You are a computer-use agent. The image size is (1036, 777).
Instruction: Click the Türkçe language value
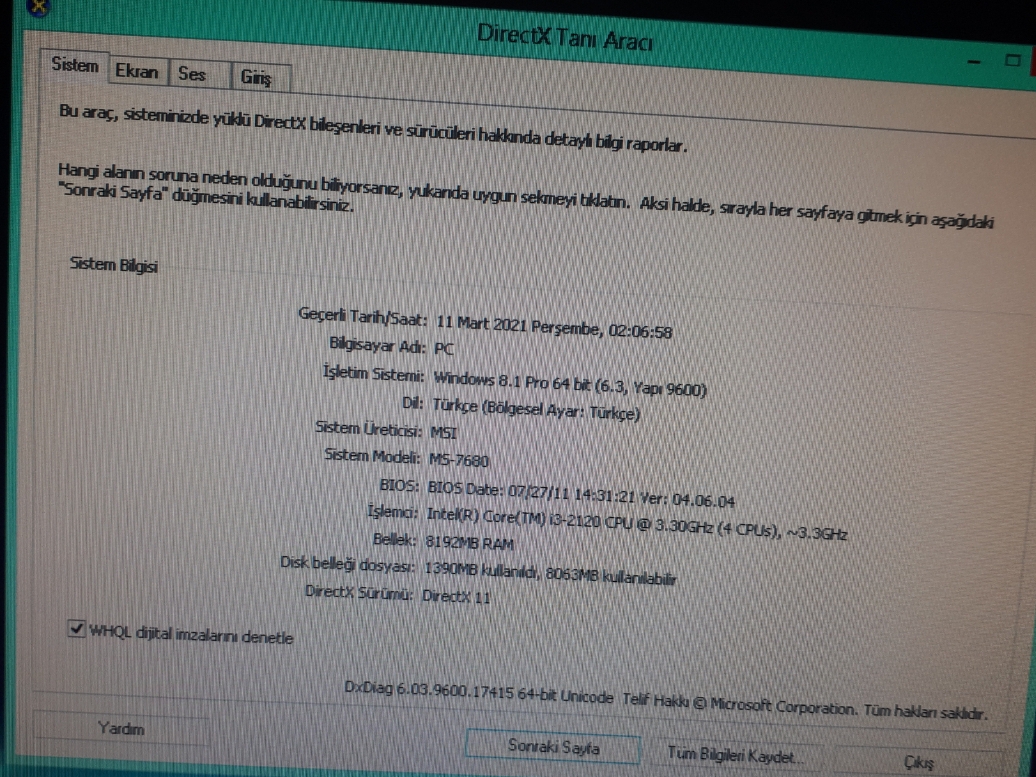(x=536, y=410)
